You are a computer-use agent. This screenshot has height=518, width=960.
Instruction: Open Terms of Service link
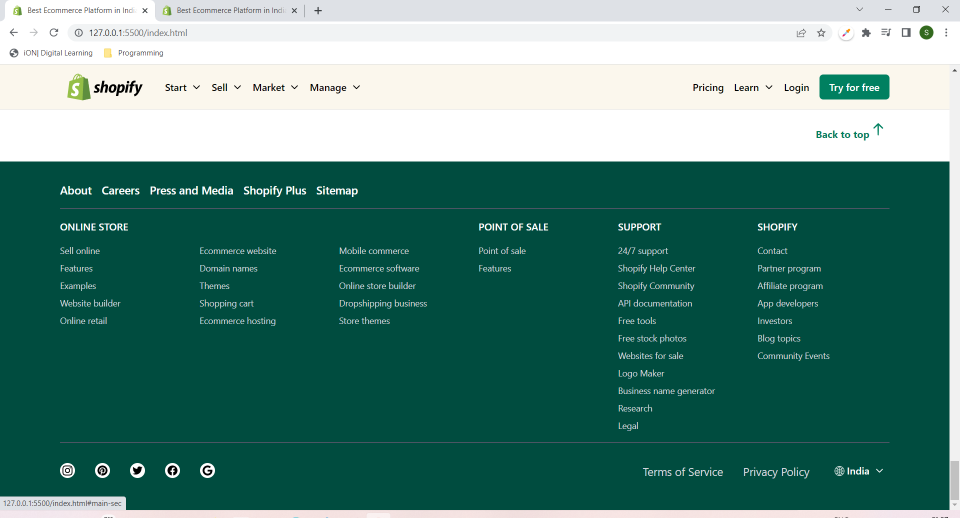(683, 472)
